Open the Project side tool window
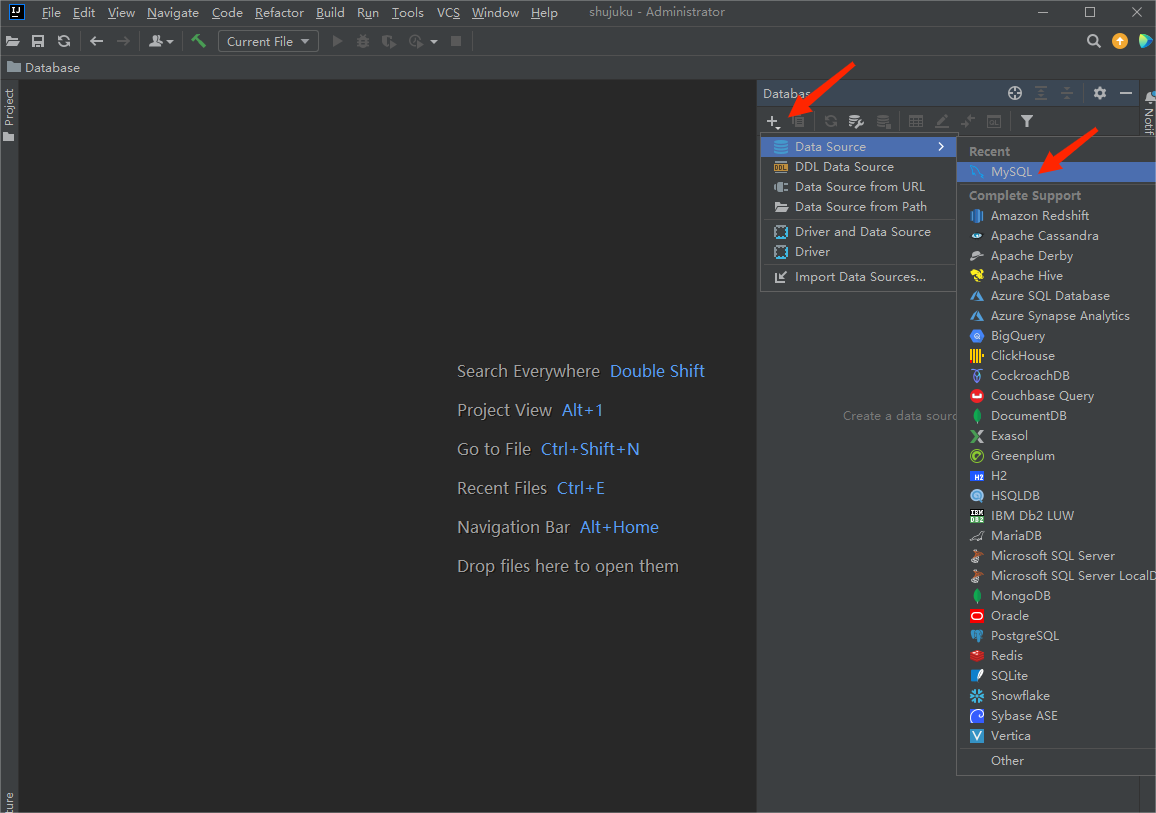This screenshot has width=1156, height=813. point(9,115)
